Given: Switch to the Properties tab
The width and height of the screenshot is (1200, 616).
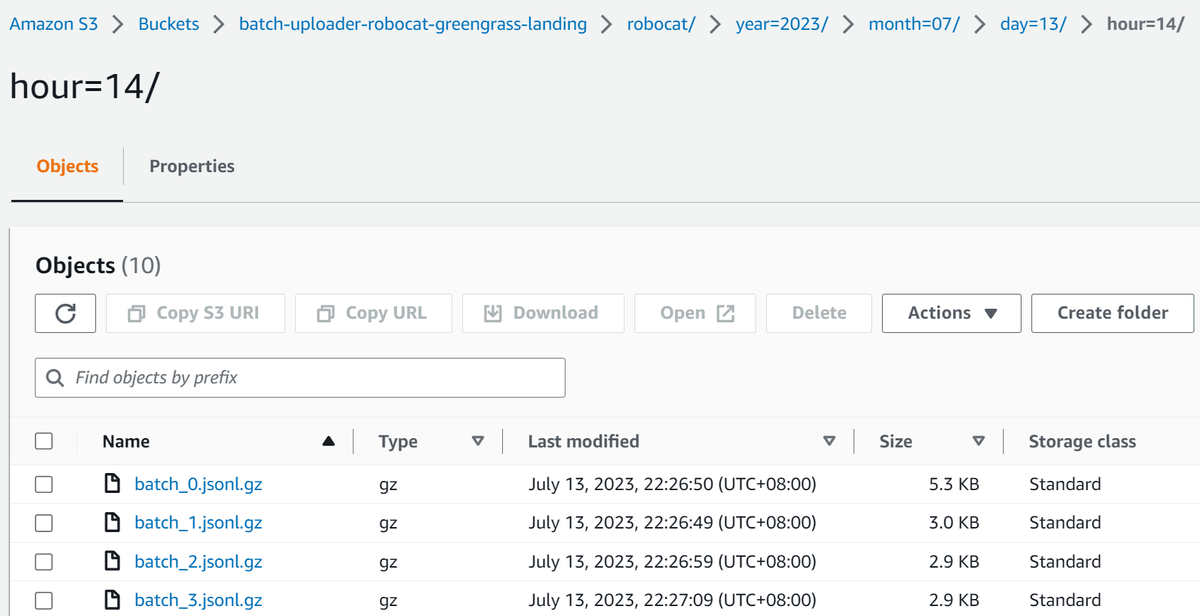Looking at the screenshot, I should [x=192, y=166].
